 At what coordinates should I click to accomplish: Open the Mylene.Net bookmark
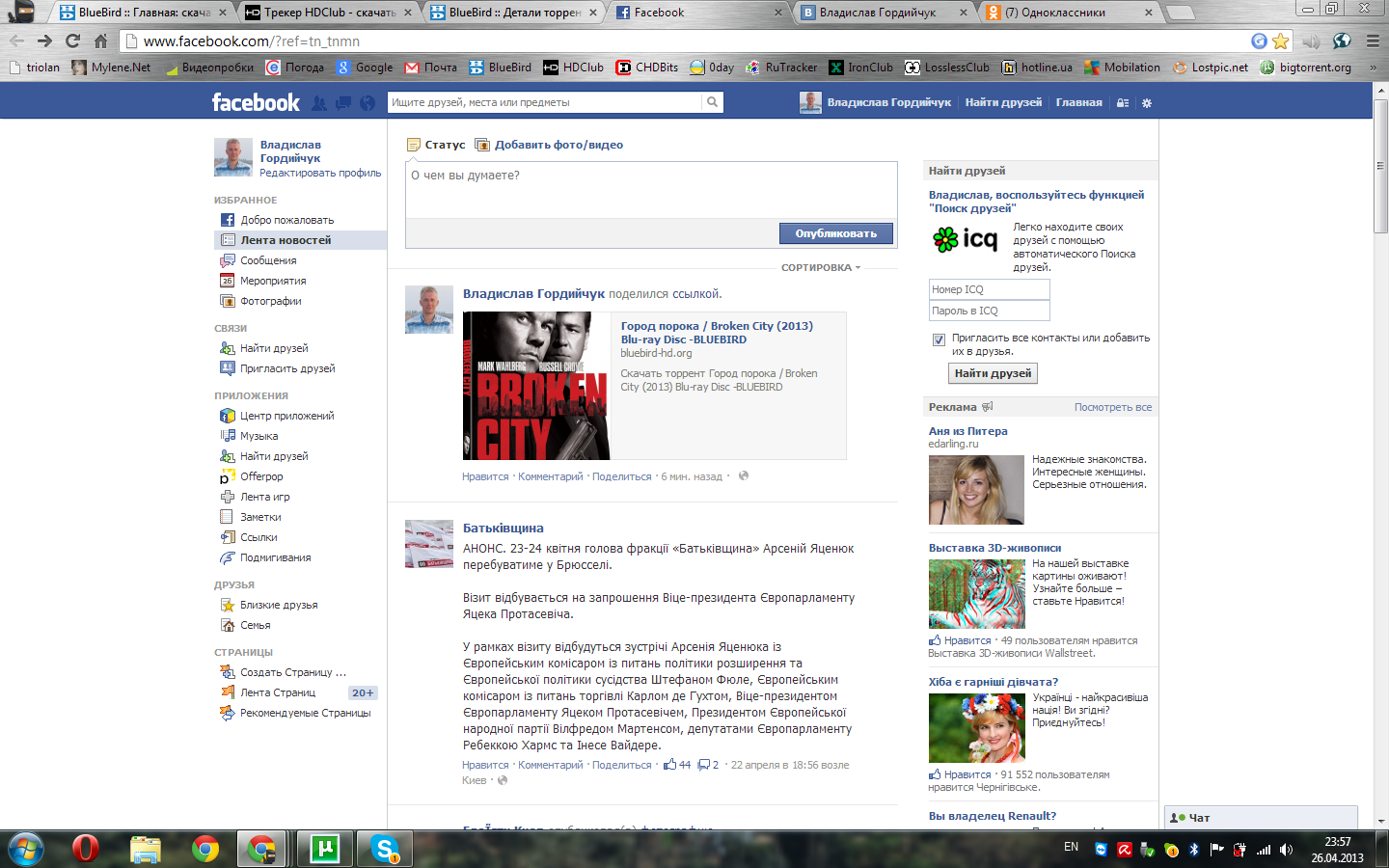point(111,68)
